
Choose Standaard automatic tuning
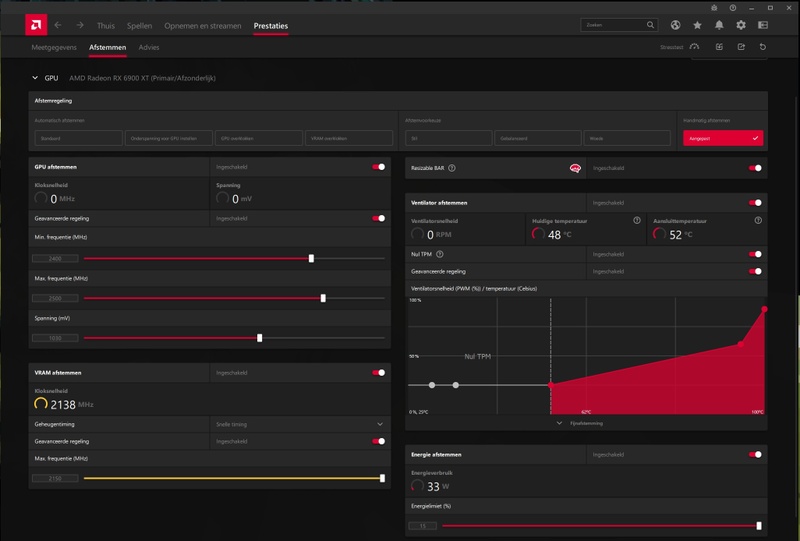(79, 138)
